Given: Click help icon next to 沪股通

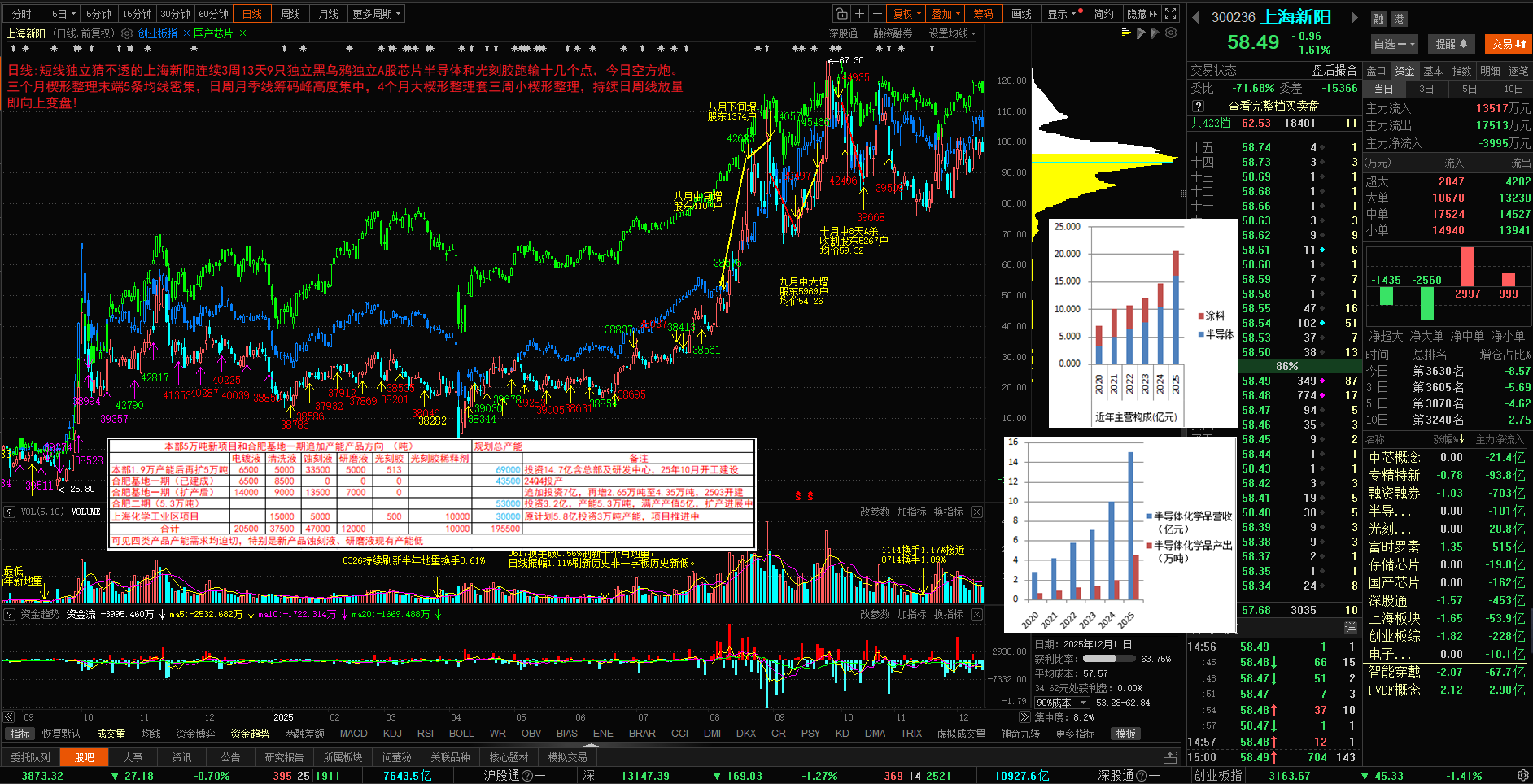Looking at the screenshot, I should (x=528, y=776).
